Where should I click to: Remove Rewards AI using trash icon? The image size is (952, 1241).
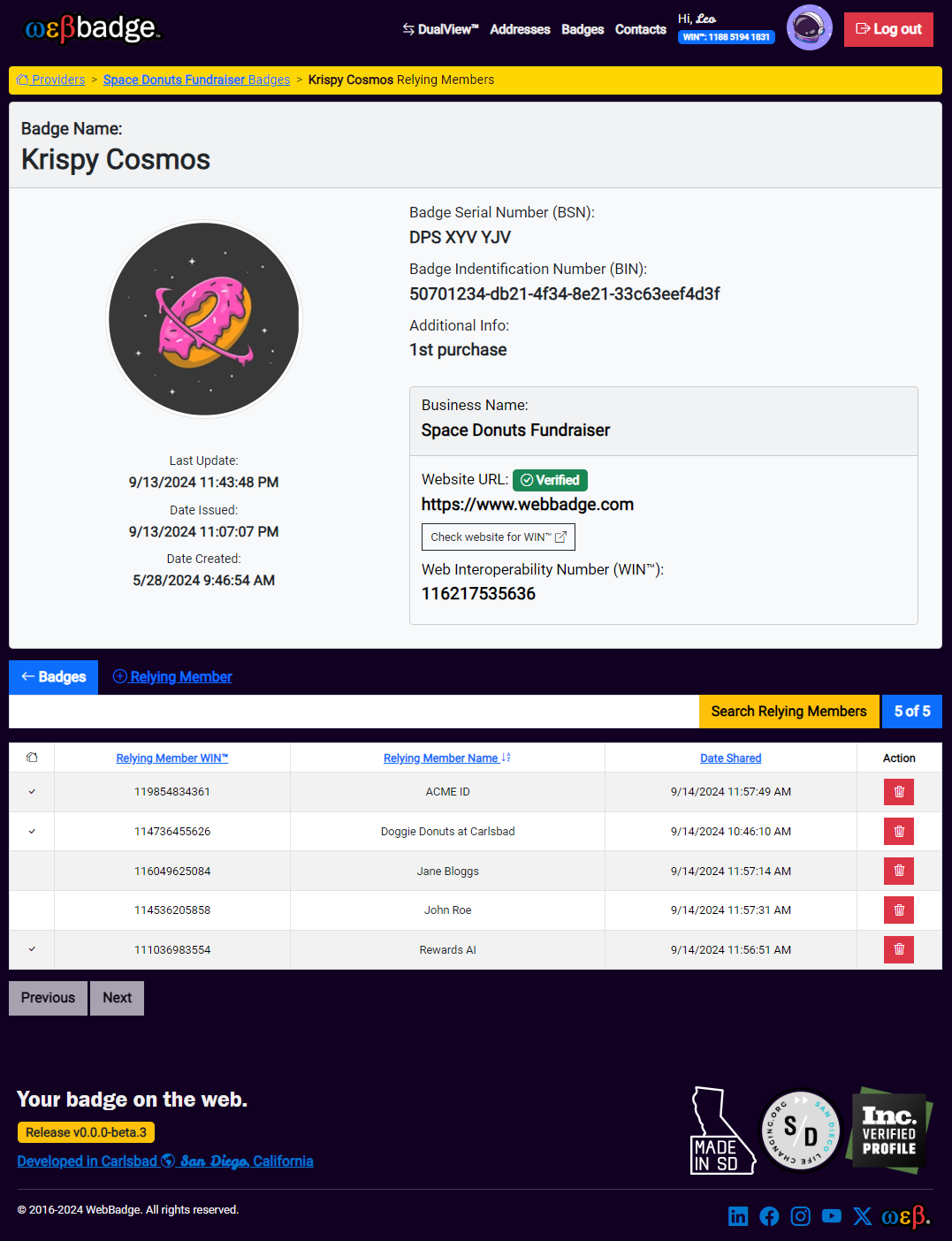(x=898, y=949)
